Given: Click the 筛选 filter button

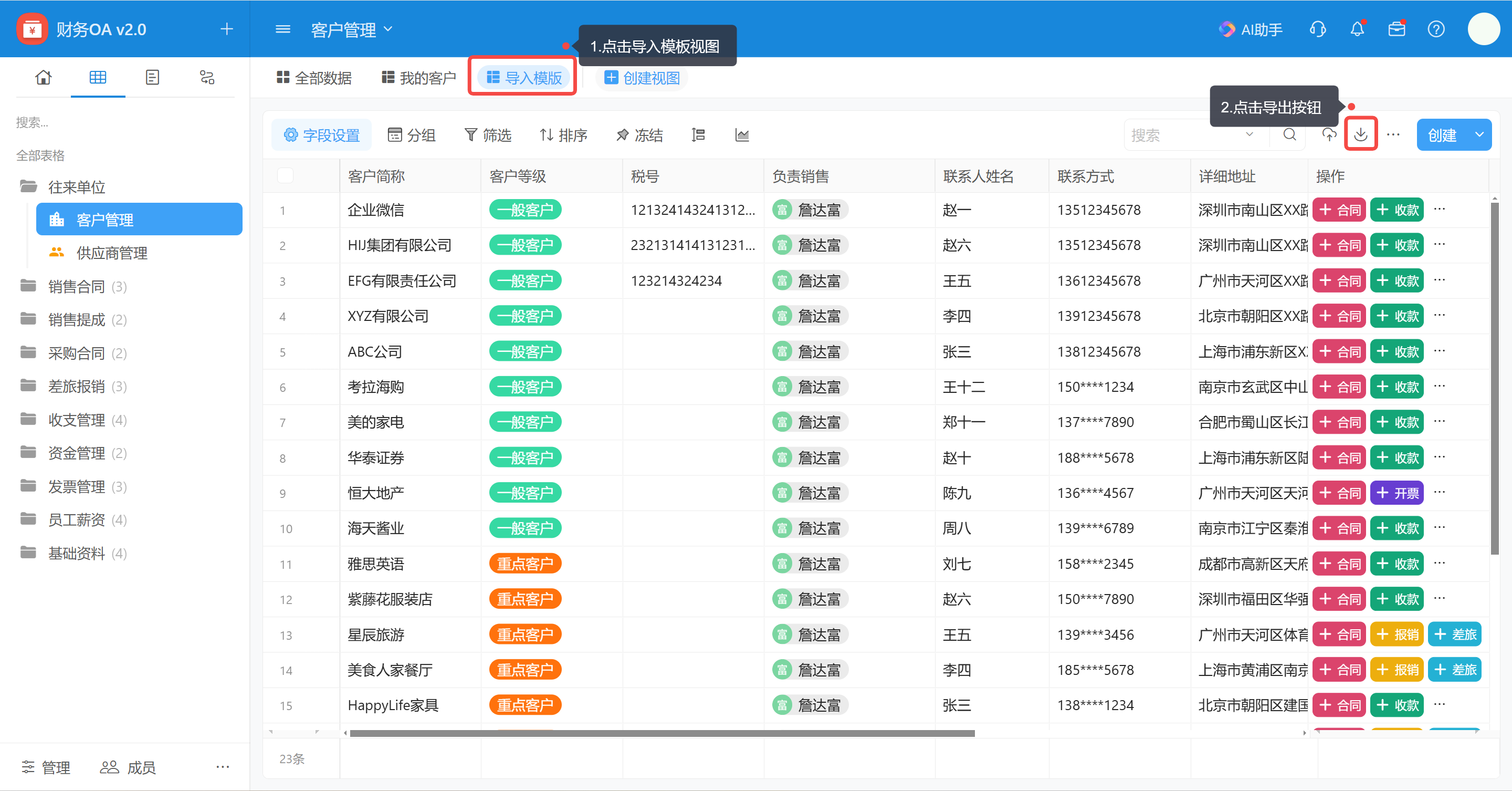Looking at the screenshot, I should tap(487, 135).
